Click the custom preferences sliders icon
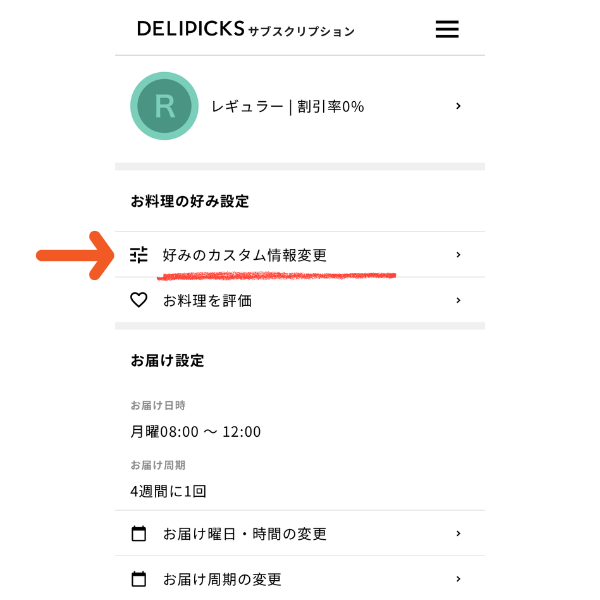600x600 pixels. 139,255
